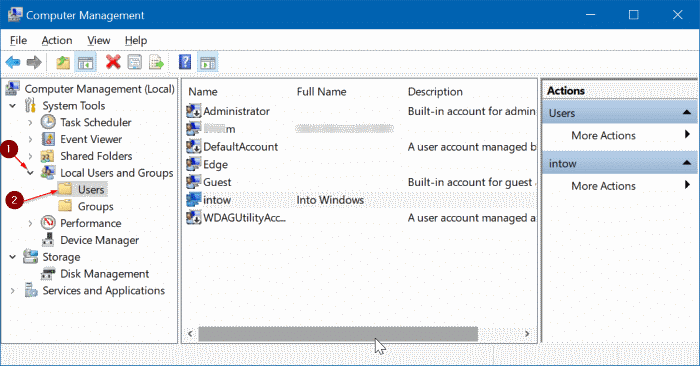The image size is (700, 366).
Task: Click the System Tools wrench icon
Action: [x=30, y=105]
